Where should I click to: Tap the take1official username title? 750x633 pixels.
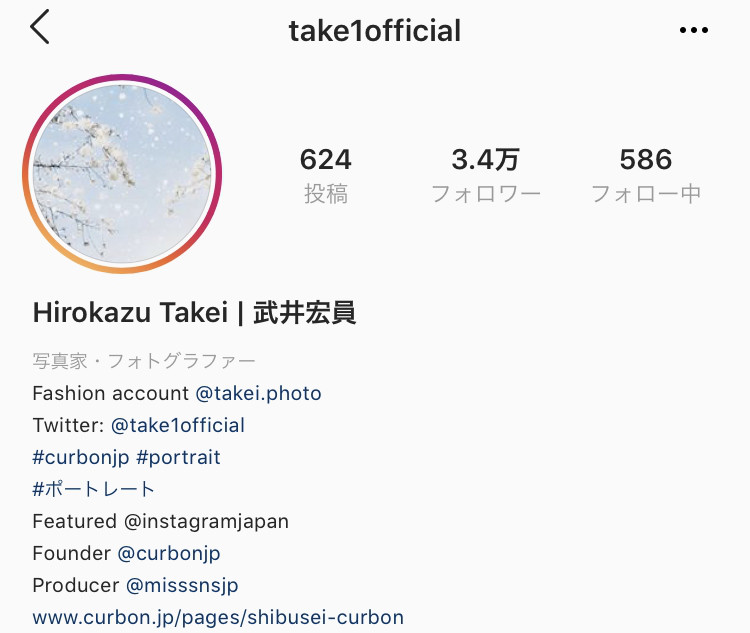tap(375, 31)
